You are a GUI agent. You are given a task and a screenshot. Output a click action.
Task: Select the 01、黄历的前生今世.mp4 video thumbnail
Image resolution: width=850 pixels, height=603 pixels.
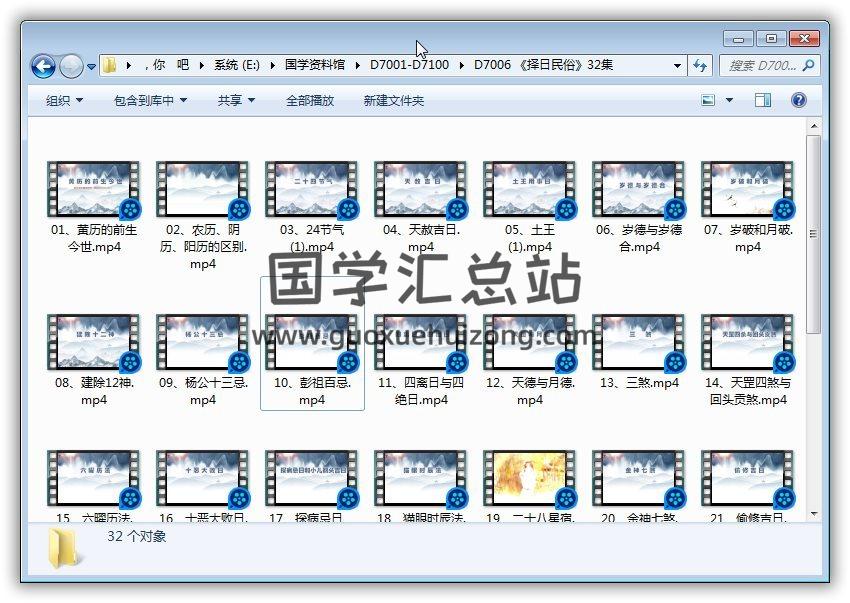click(x=94, y=190)
